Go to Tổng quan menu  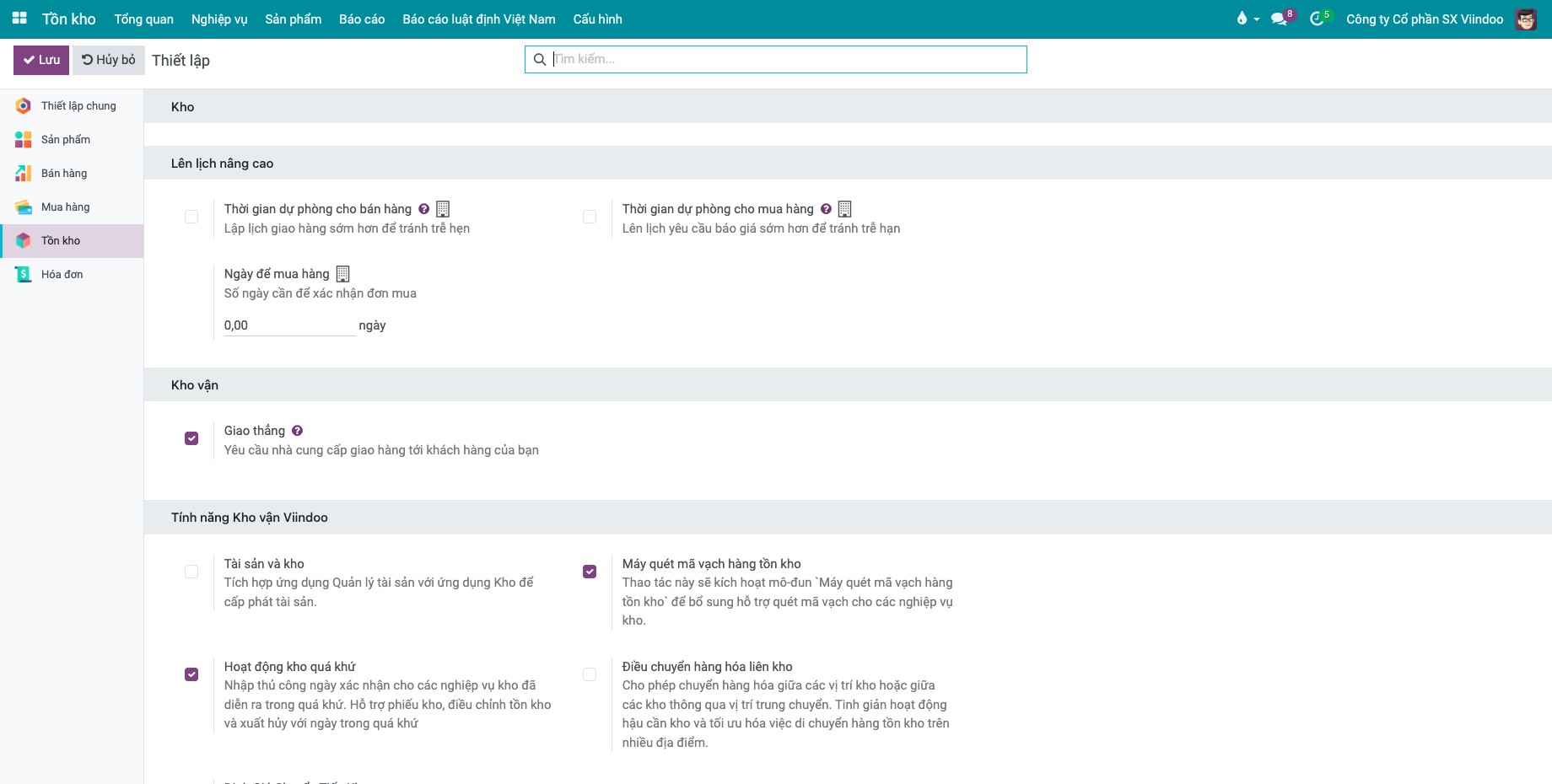(144, 19)
